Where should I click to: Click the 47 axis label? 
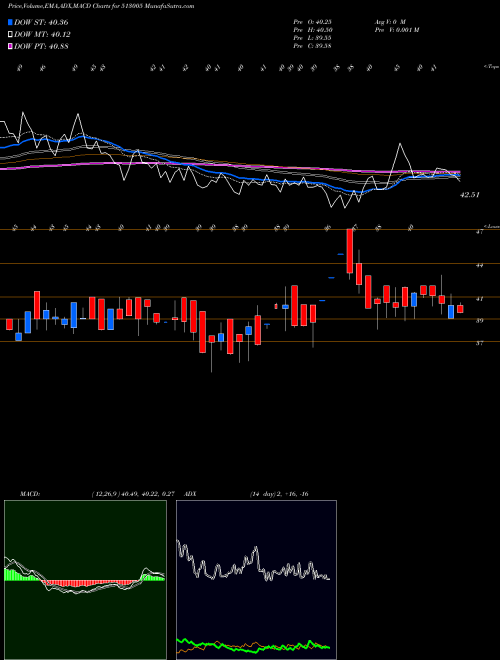(x=479, y=232)
